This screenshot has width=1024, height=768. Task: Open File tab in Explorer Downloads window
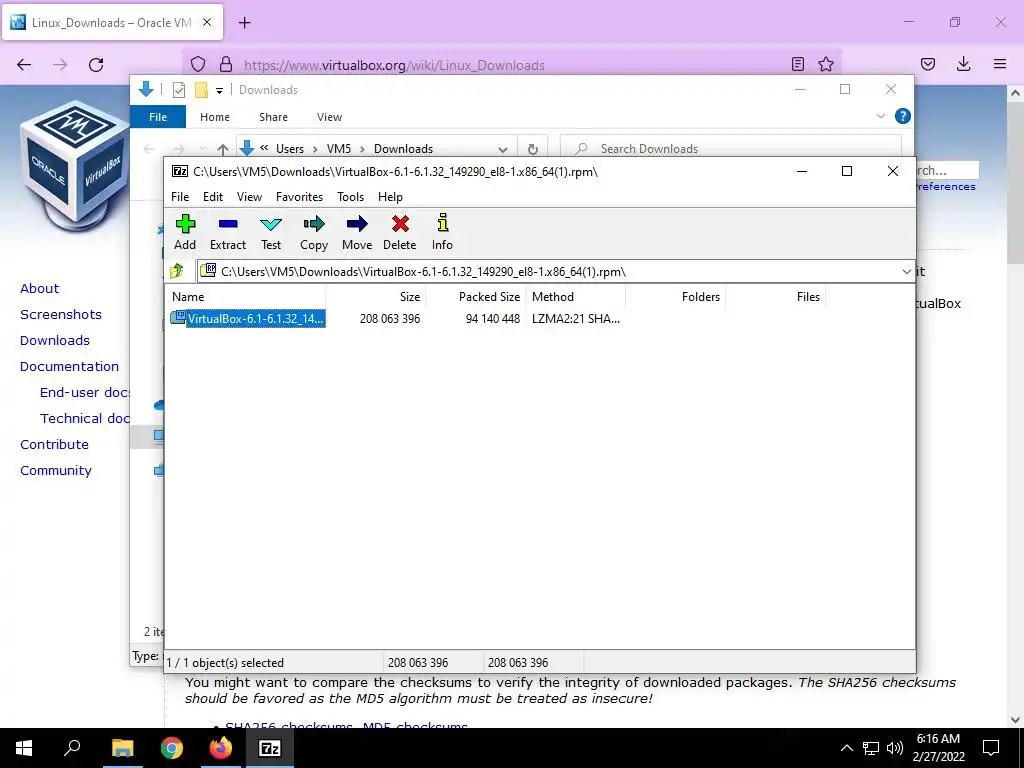[158, 117]
